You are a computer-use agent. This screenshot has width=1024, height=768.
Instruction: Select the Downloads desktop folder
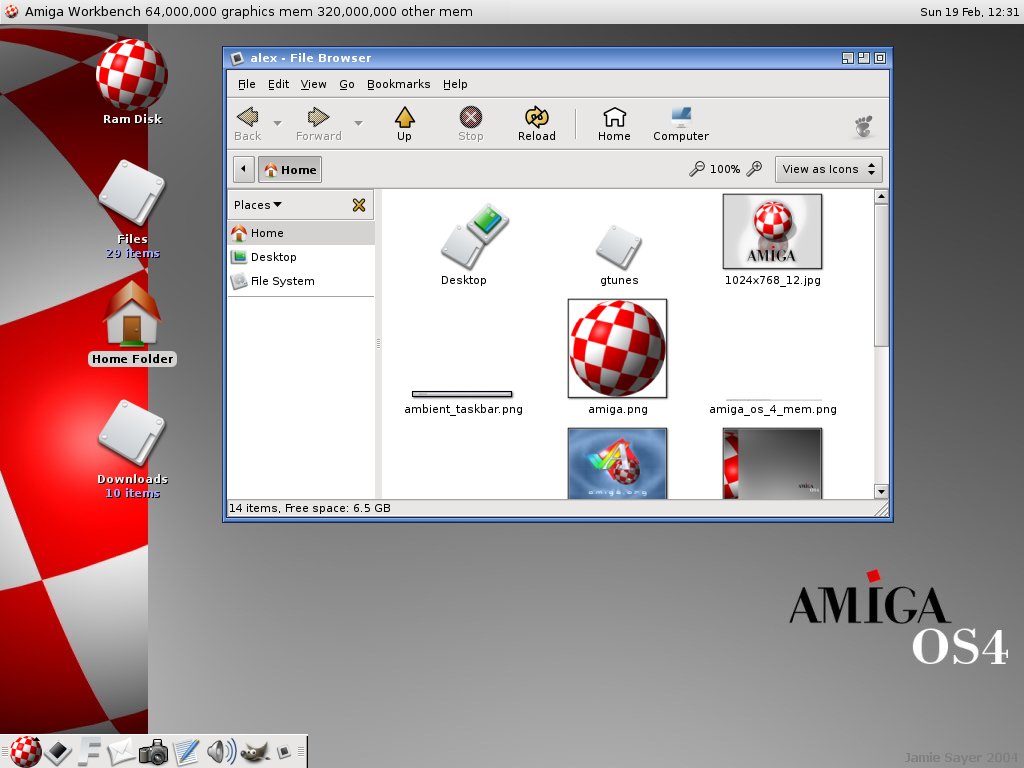[132, 449]
